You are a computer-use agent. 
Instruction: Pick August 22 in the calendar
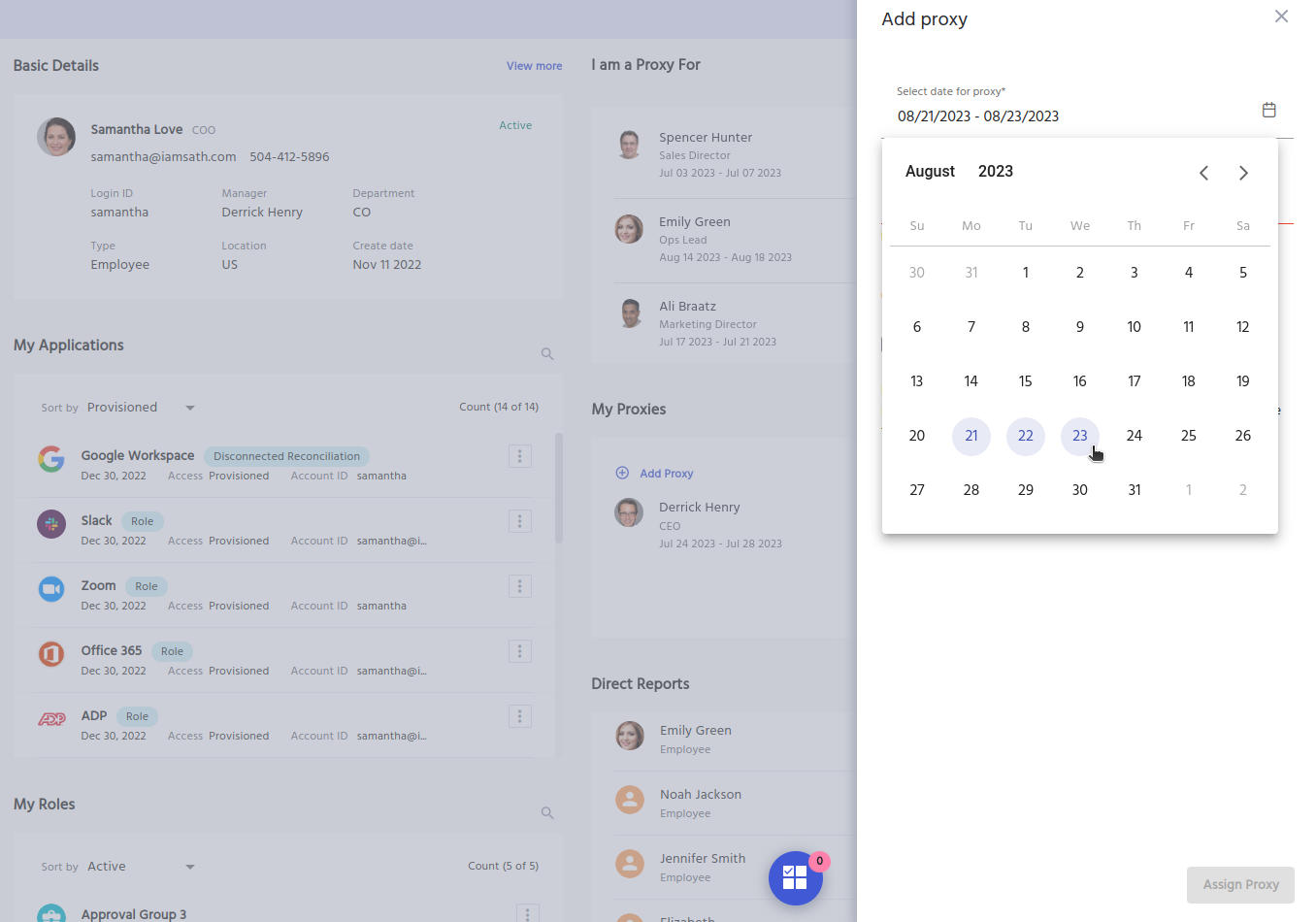point(1026,436)
